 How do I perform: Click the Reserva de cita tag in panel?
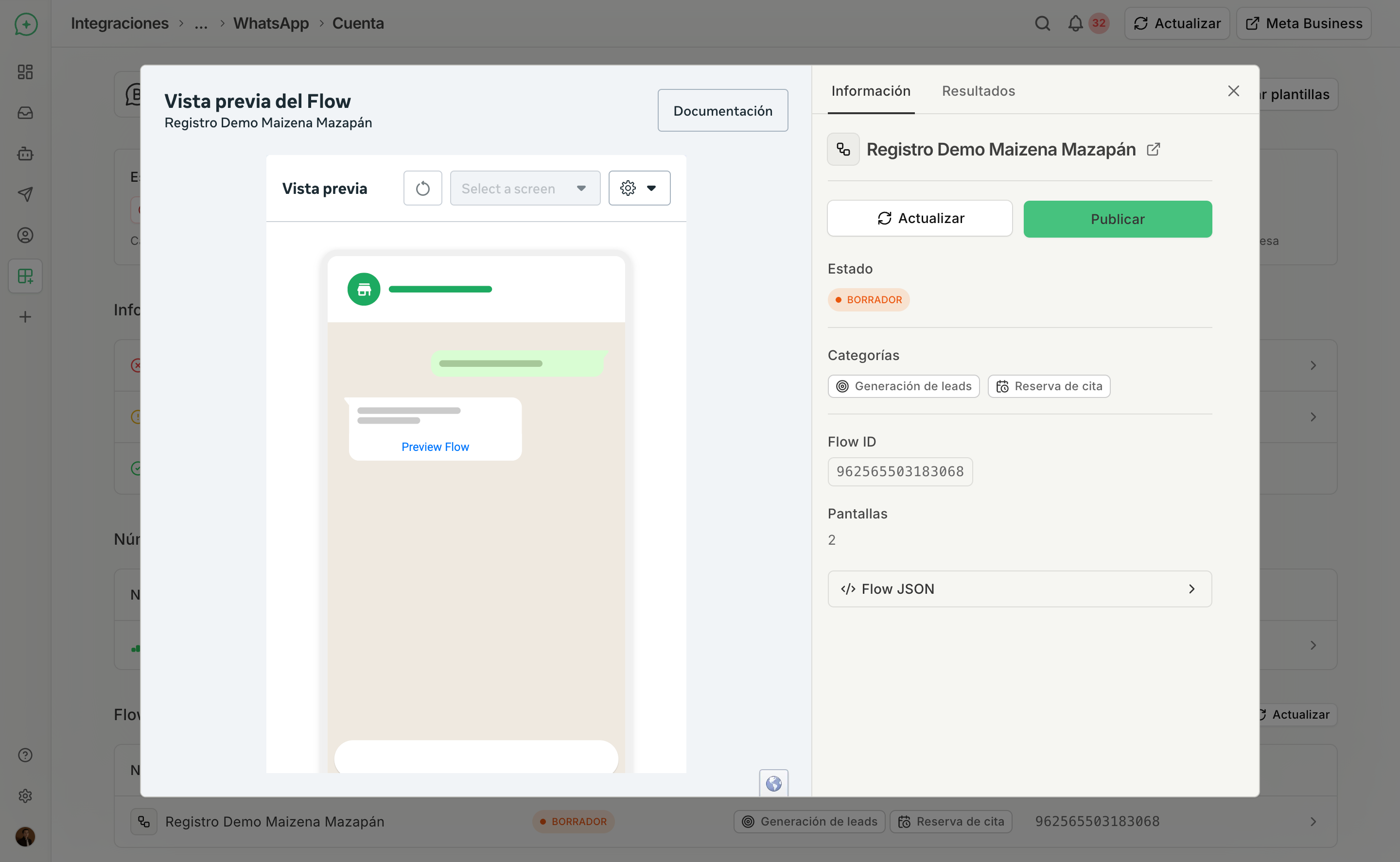tap(1049, 386)
